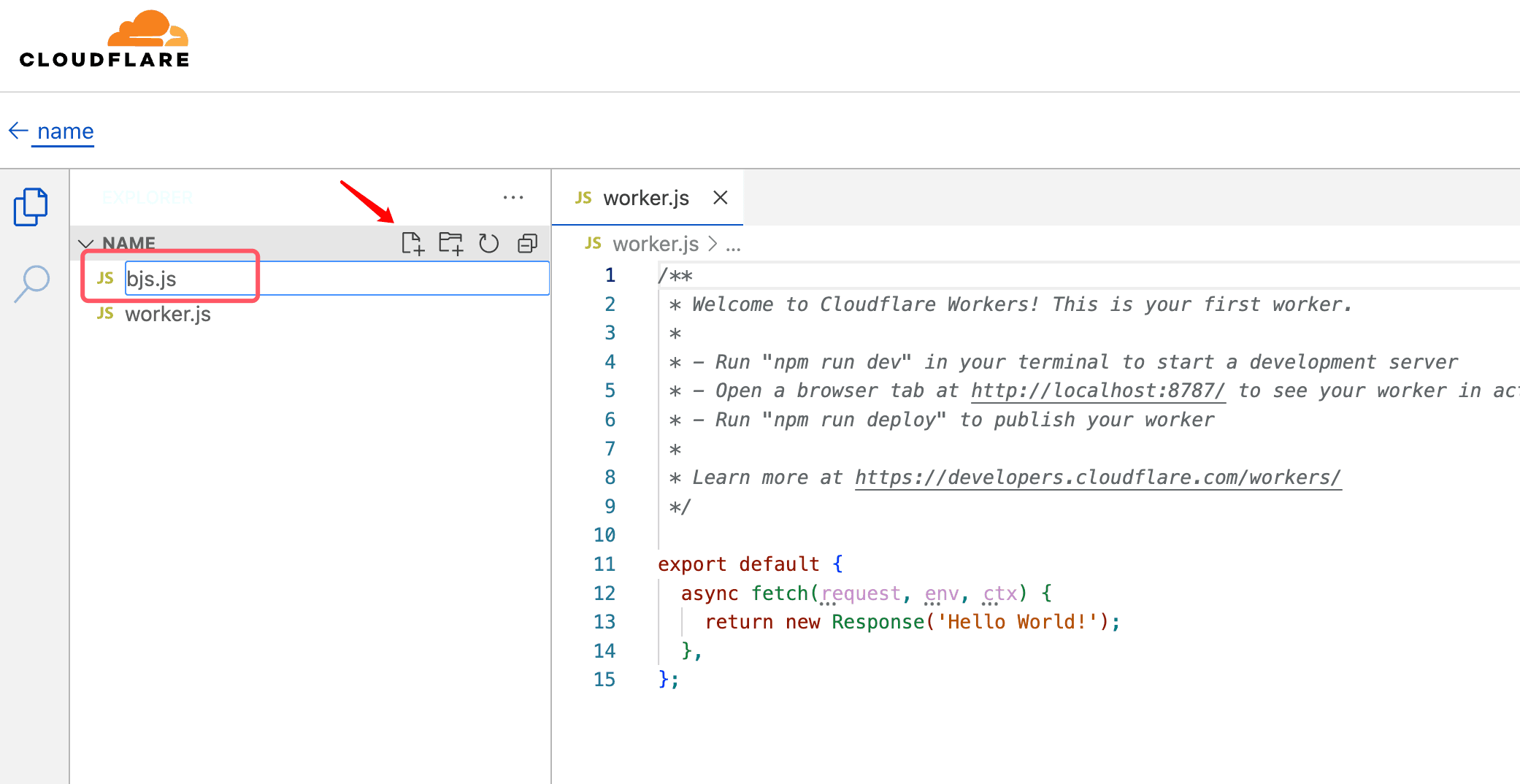Refresh the explorer file list
Viewport: 1520px width, 784px height.
(x=488, y=243)
